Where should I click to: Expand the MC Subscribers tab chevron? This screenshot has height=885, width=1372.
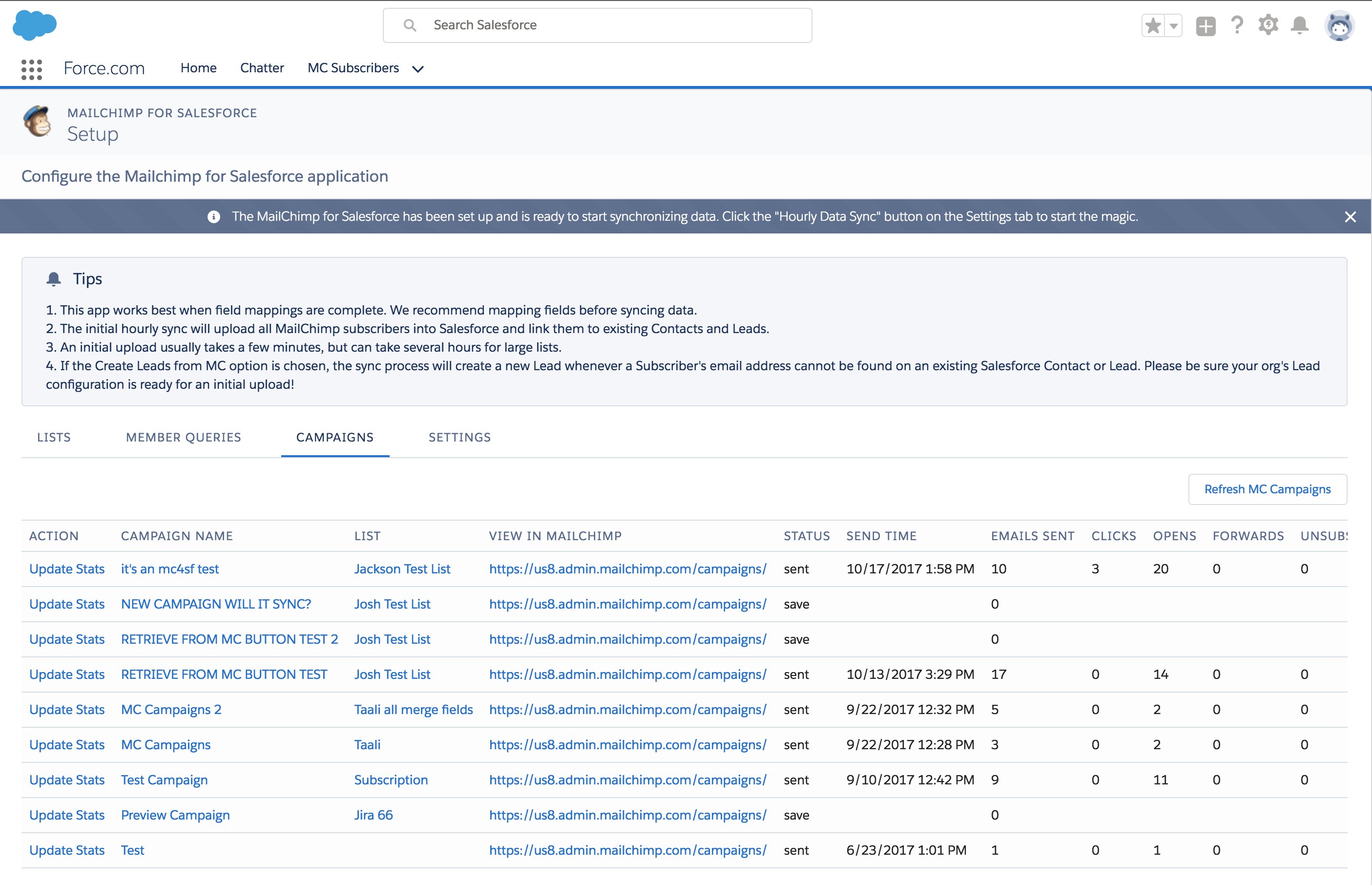coord(418,69)
